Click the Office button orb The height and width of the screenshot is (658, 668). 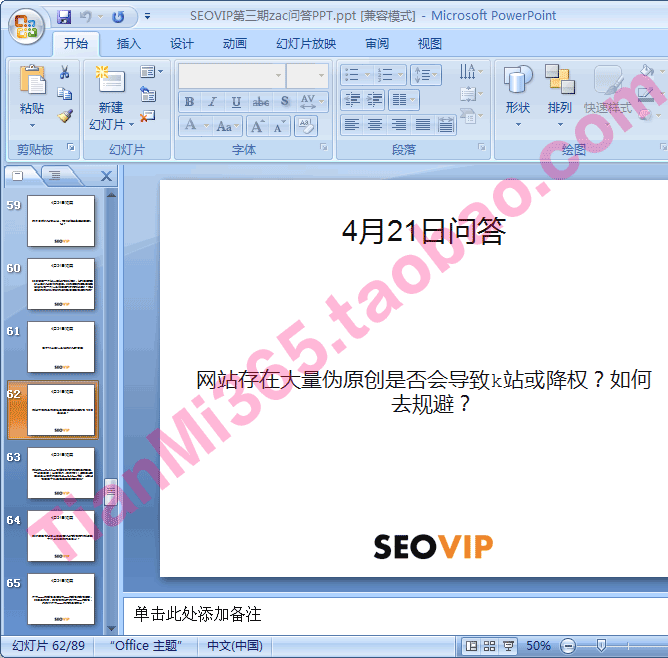click(26, 26)
